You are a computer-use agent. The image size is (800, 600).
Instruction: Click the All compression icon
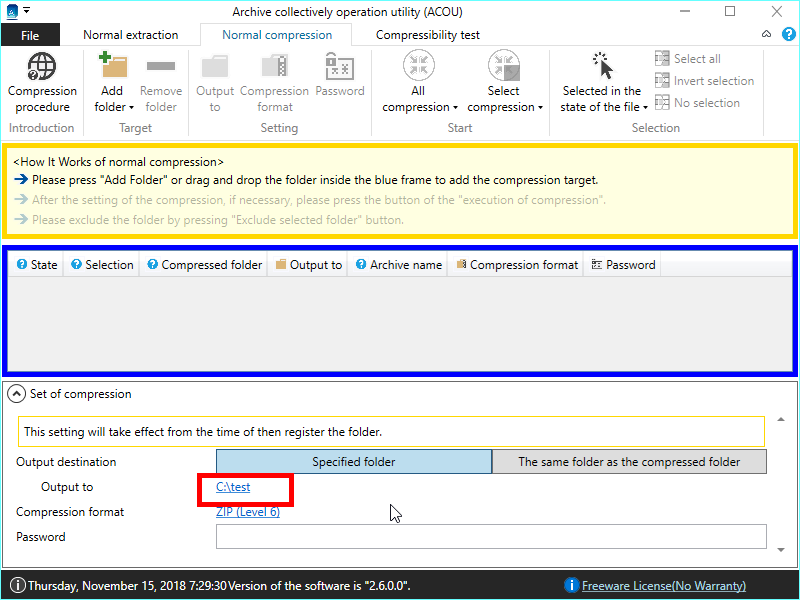click(x=418, y=67)
